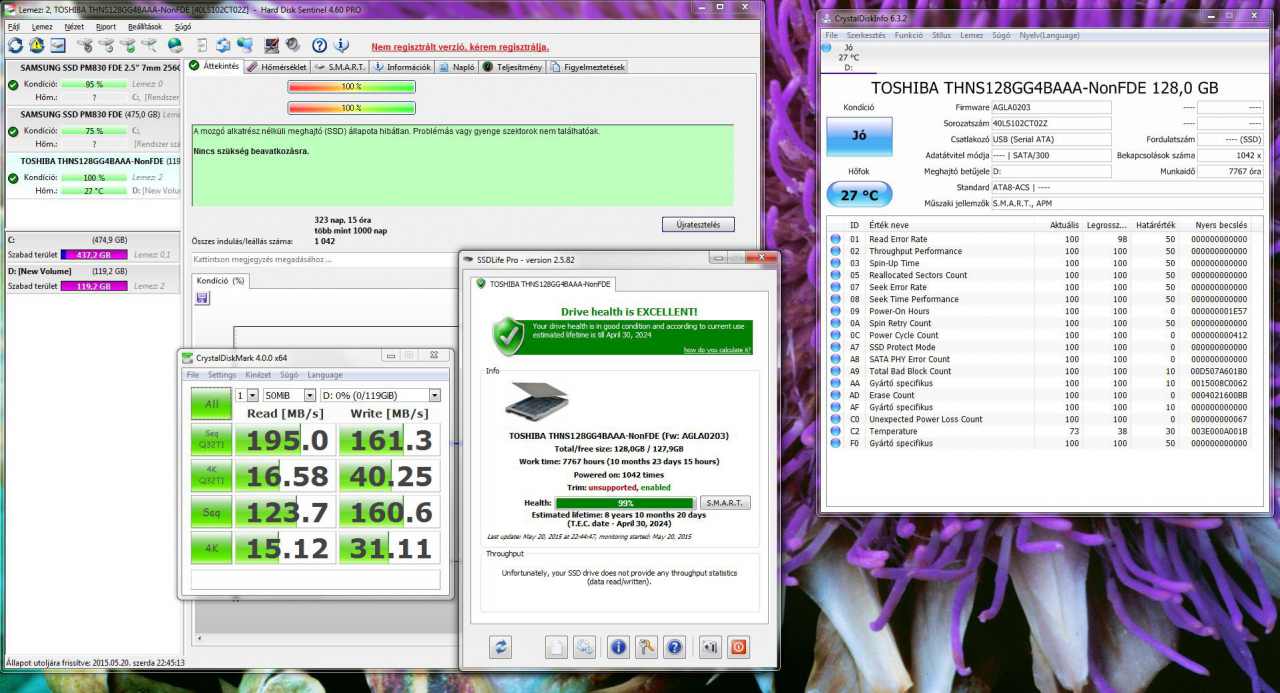This screenshot has width=1280, height=693.
Task: Open Settings menu in CrystalDiskMark
Action: pos(222,375)
